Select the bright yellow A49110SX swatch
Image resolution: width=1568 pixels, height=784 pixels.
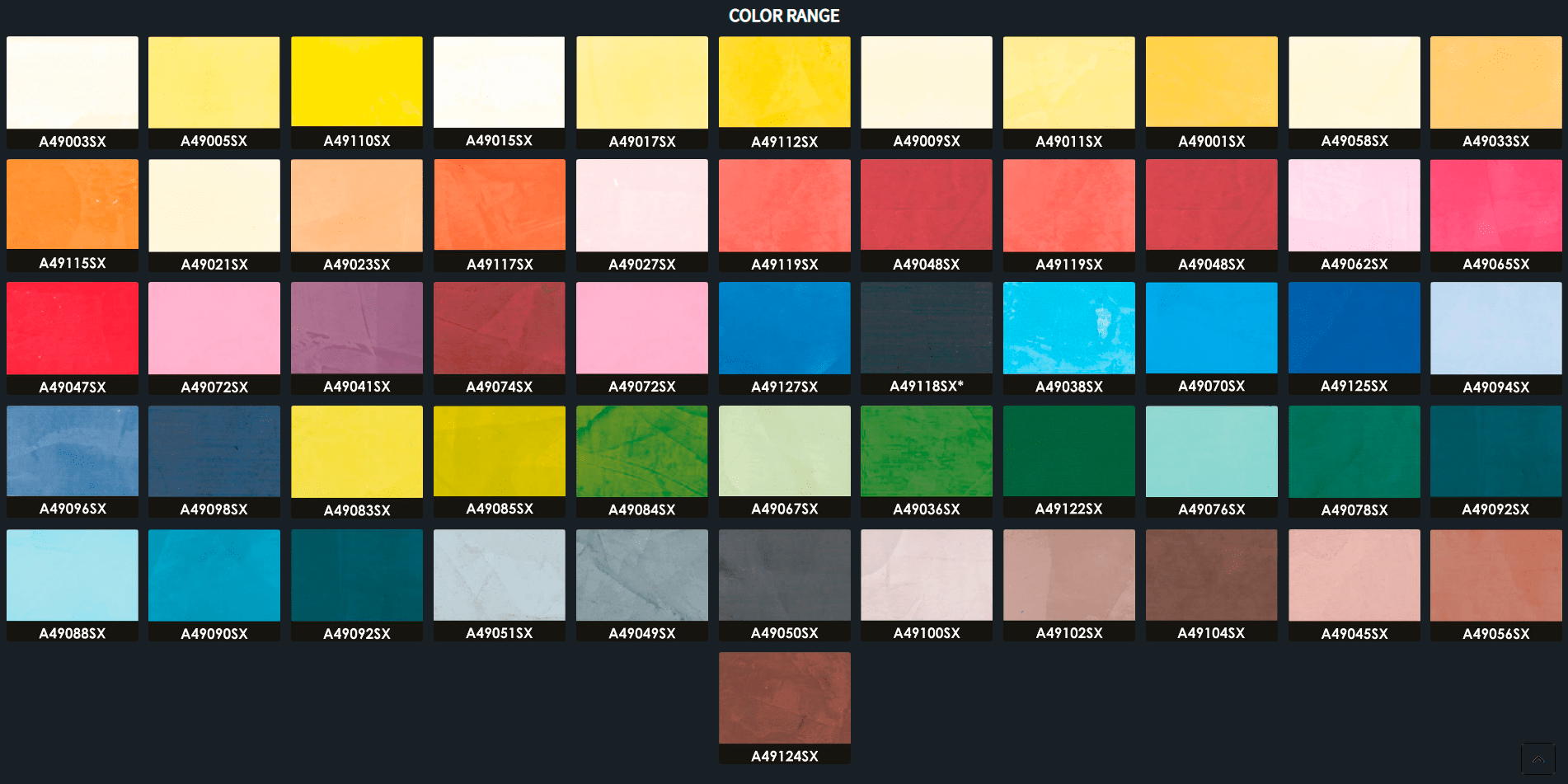356,82
